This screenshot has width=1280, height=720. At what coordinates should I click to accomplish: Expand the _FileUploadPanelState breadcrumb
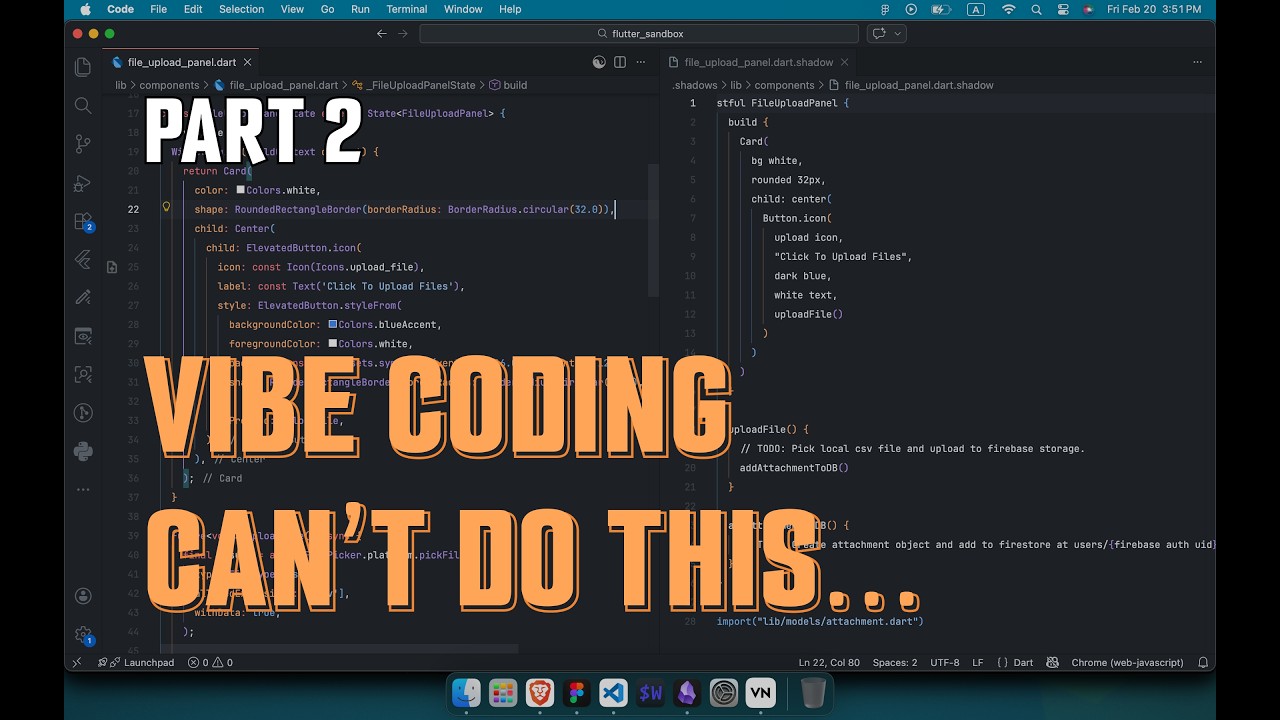420,85
